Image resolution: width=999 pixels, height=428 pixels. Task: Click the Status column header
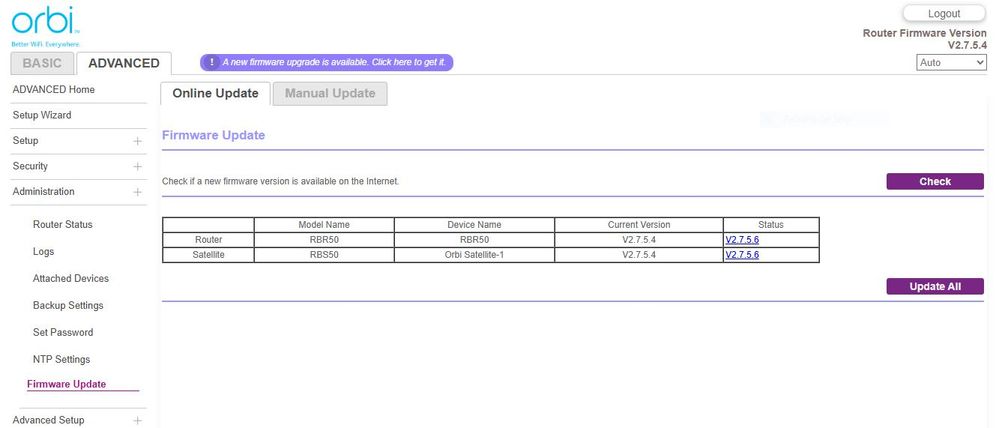pyautogui.click(x=771, y=225)
